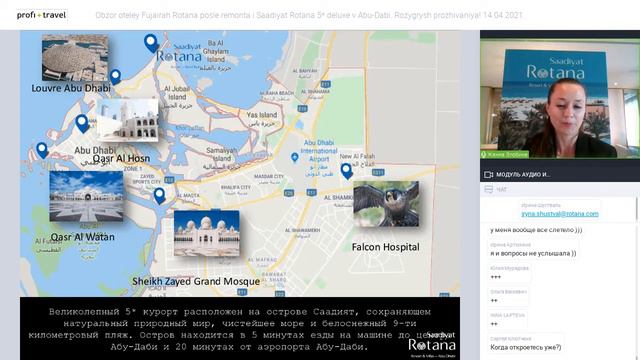Click chat message 'я и вопросы не услышала ))'
The width and height of the screenshot is (640, 360).
[533, 253]
